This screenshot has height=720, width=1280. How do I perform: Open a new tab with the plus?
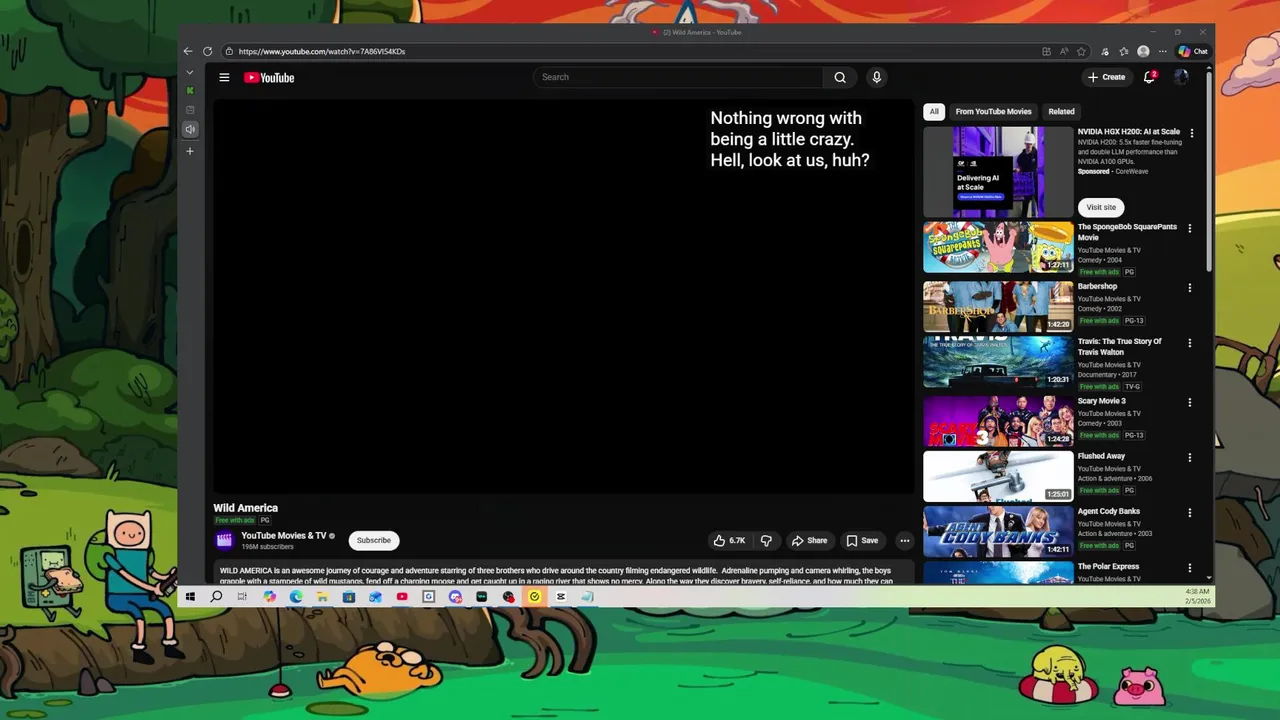click(190, 151)
